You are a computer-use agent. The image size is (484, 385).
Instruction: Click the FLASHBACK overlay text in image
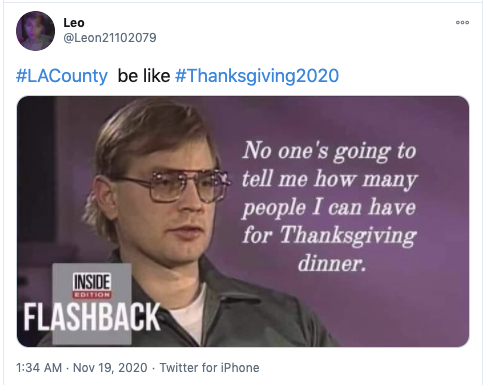coord(92,317)
